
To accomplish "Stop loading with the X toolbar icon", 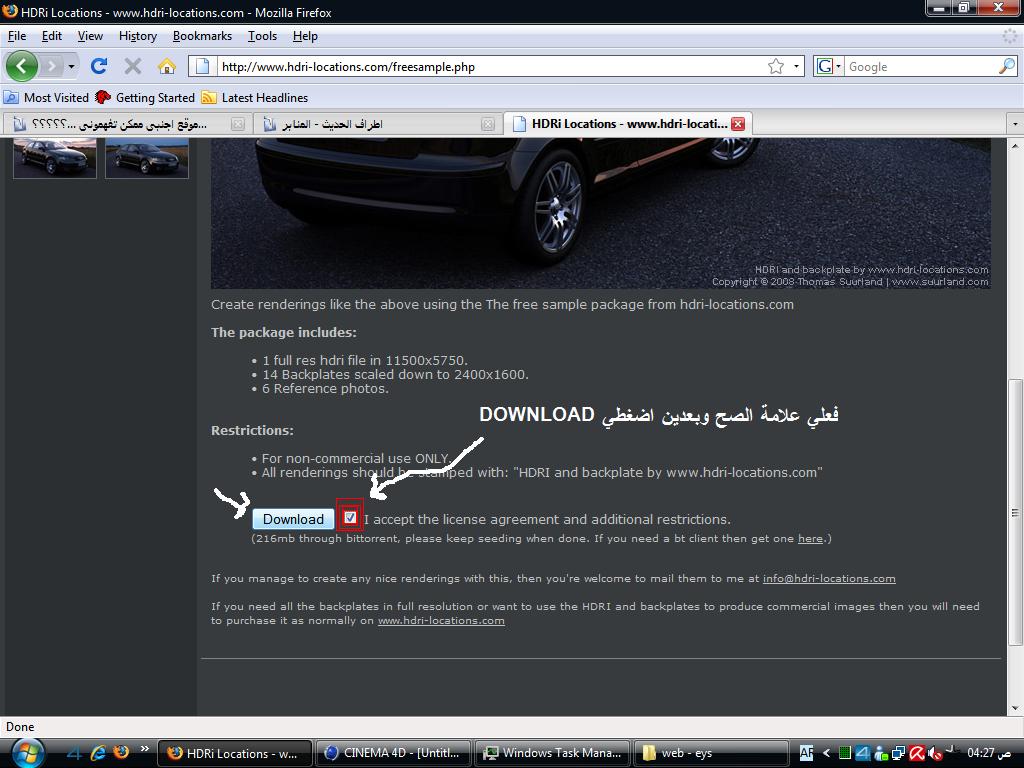I will (133, 66).
